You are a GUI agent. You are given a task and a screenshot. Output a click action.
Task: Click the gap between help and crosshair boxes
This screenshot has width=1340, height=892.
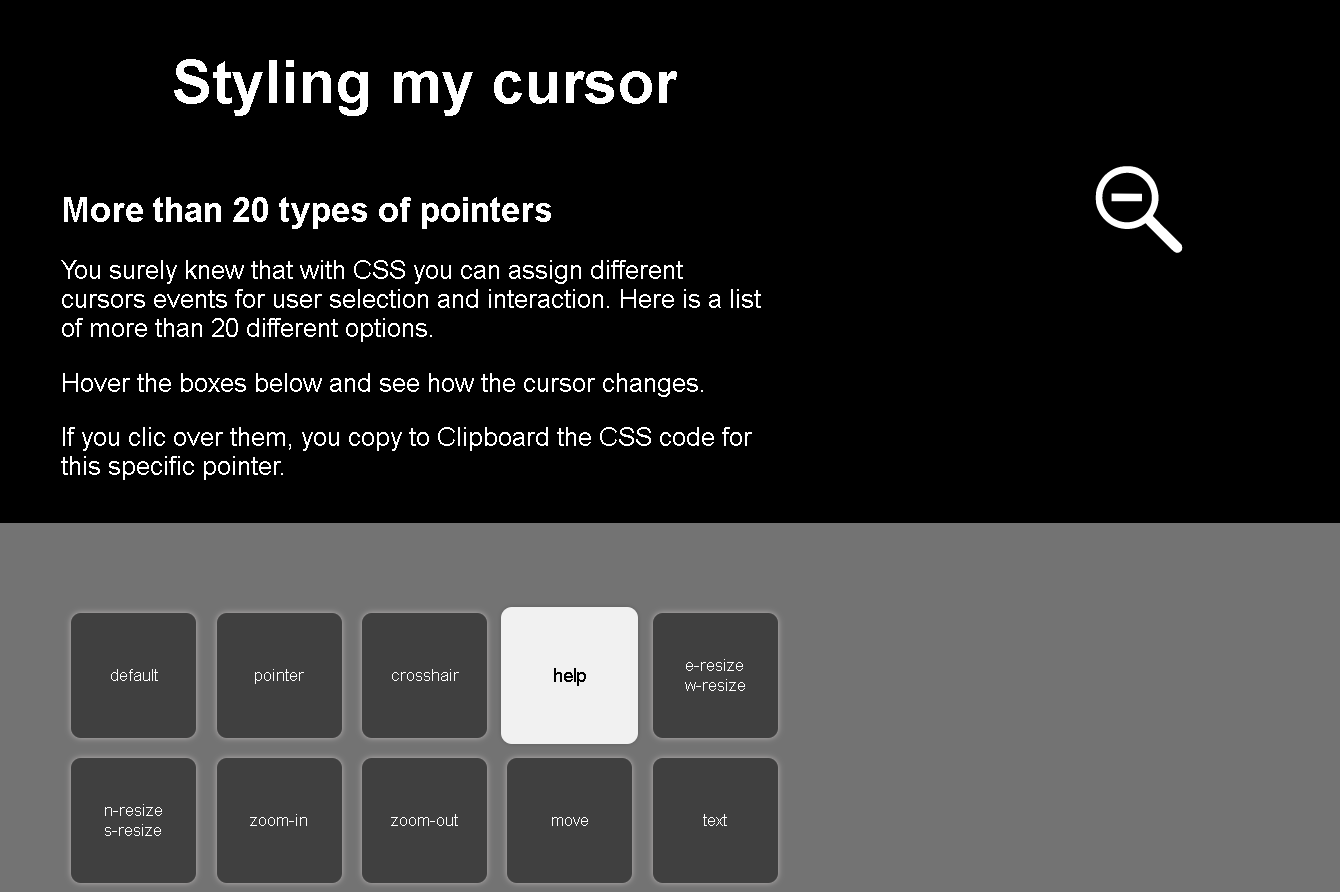click(496, 675)
